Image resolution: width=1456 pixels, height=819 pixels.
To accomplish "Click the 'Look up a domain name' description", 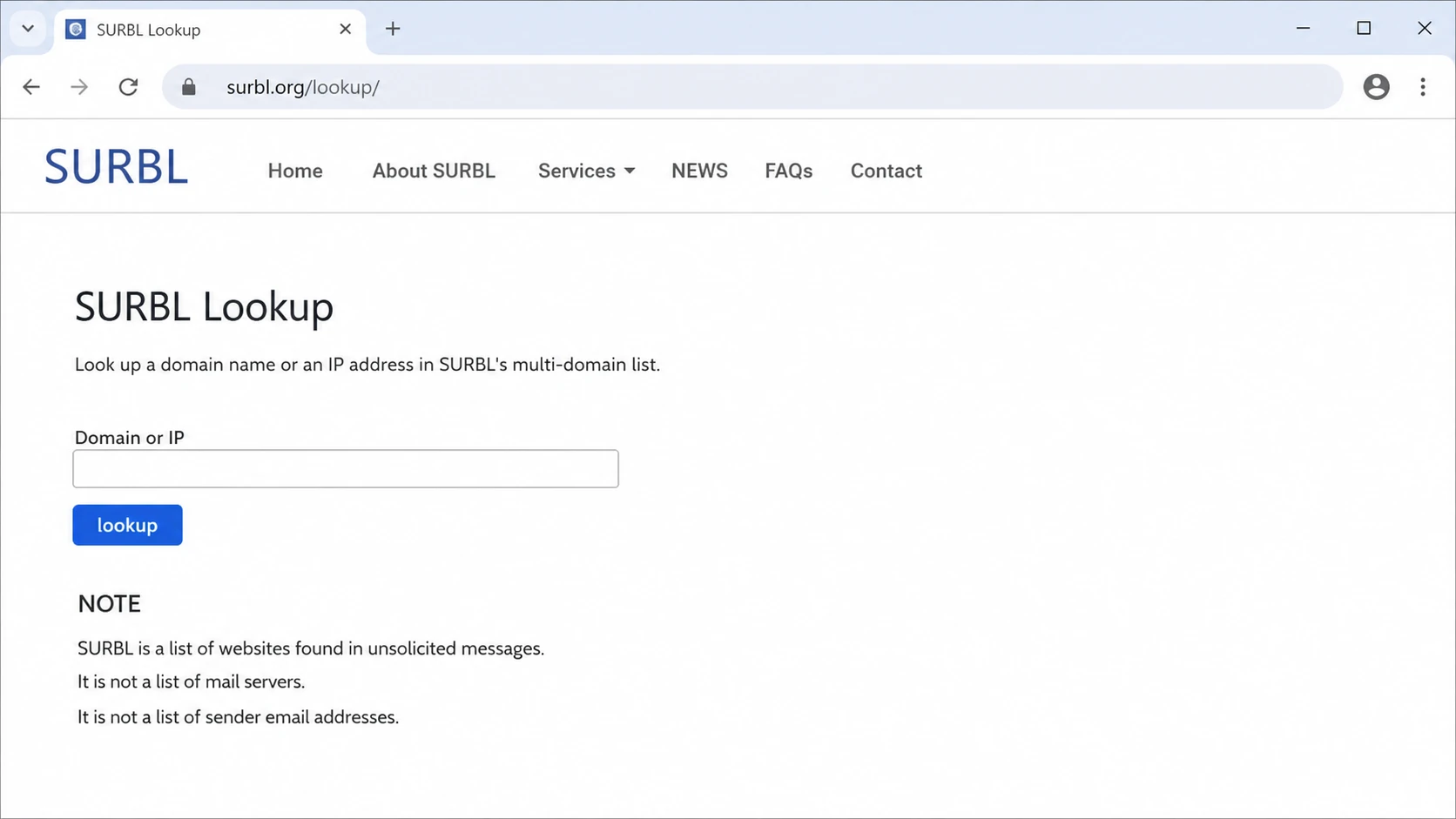I will coord(367,365).
